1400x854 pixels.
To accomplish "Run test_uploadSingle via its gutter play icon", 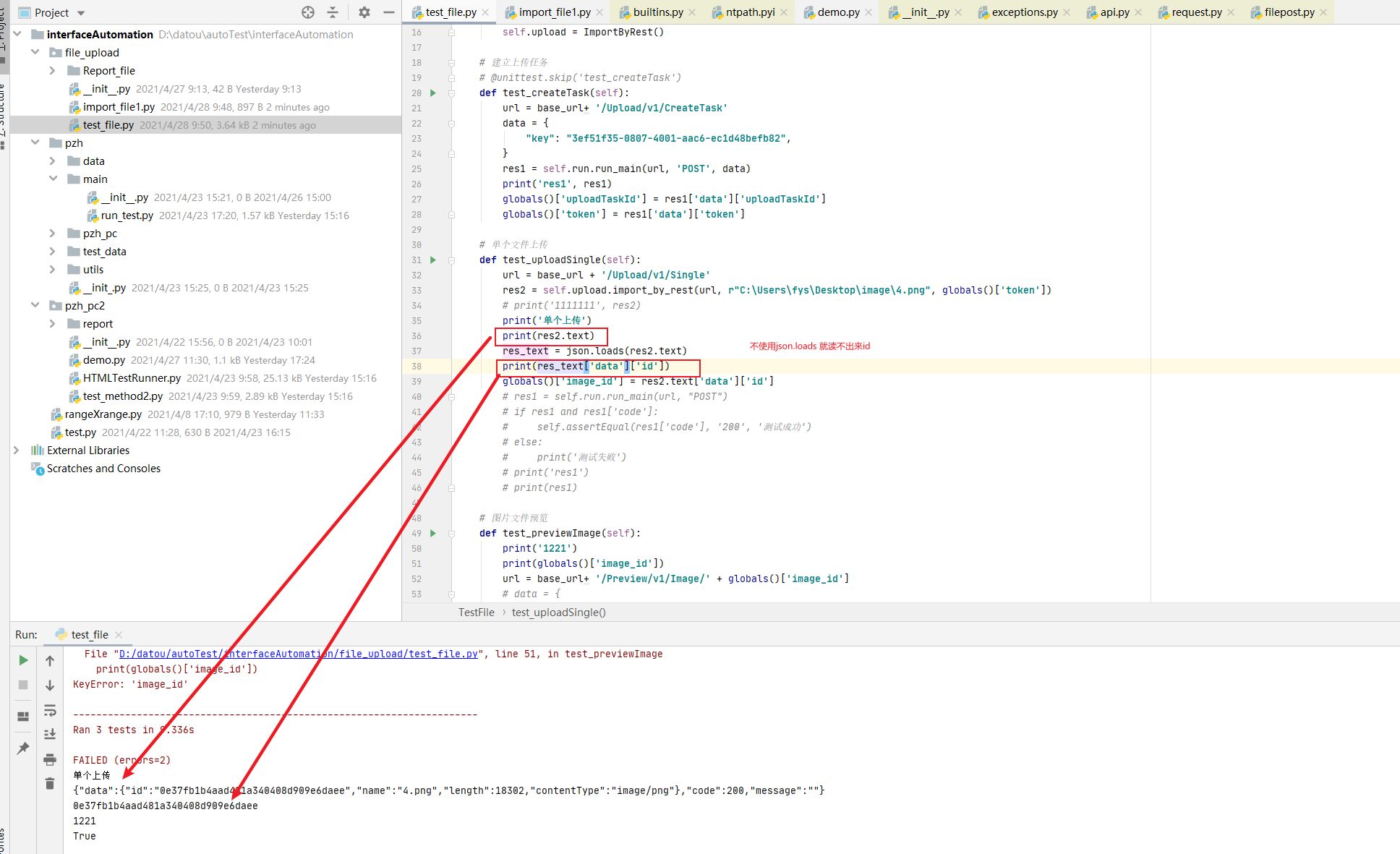I will point(432,260).
